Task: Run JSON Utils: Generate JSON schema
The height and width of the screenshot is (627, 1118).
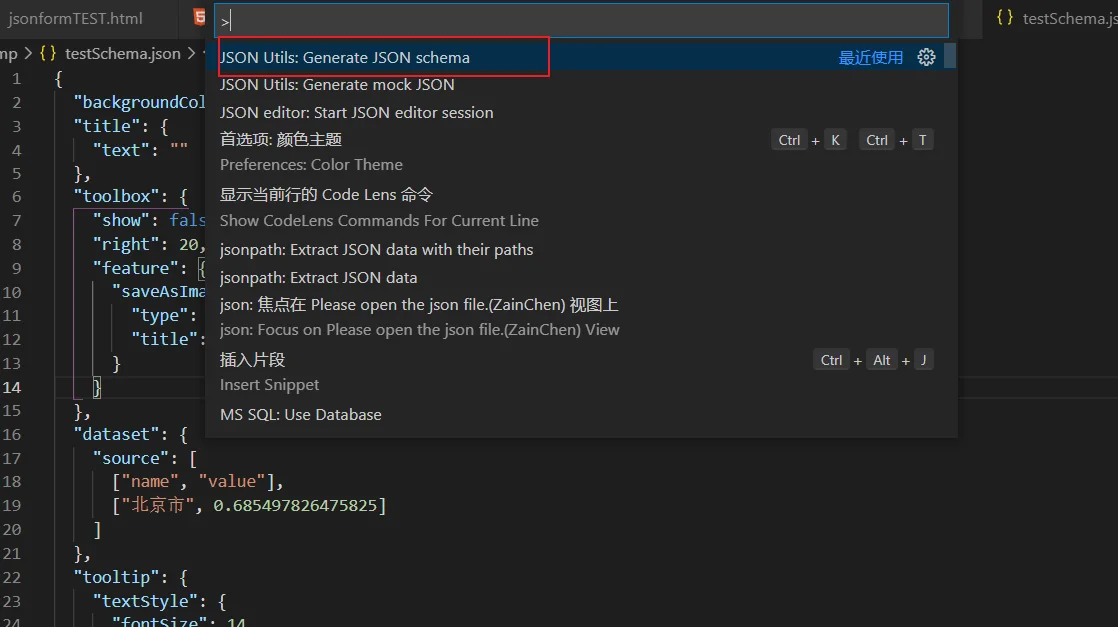Action: (x=580, y=57)
